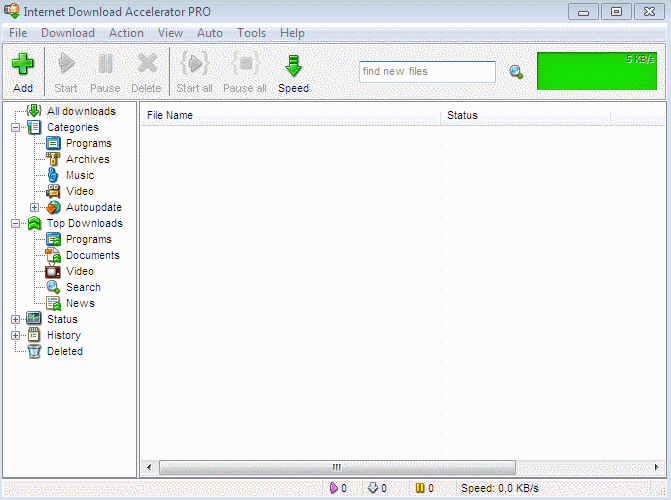This screenshot has height=500, width=671.
Task: Click the Pause toolbar button
Action: tap(105, 72)
